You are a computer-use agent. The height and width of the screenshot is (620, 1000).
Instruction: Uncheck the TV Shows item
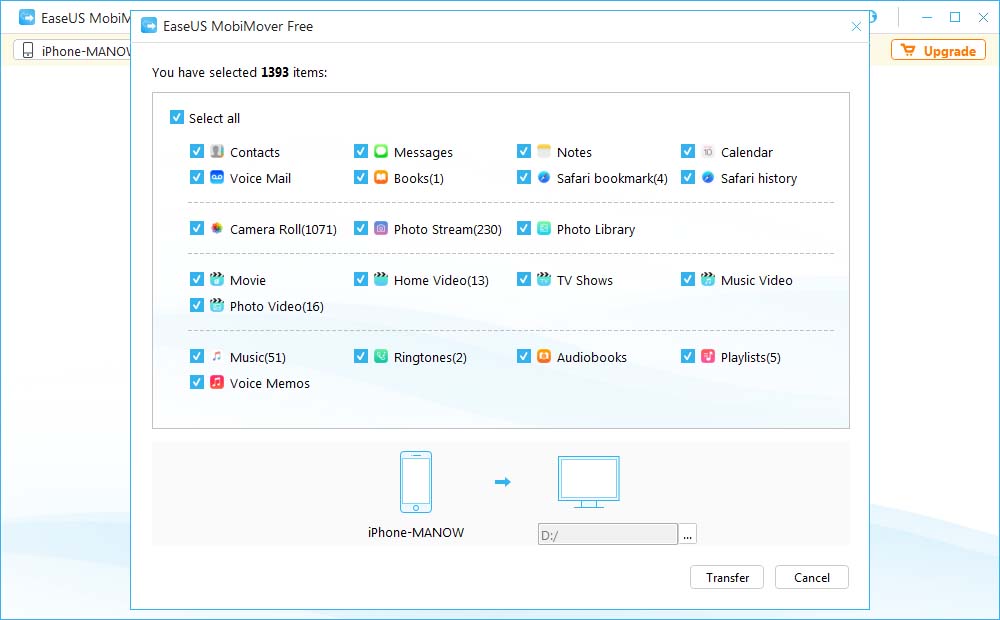[525, 280]
